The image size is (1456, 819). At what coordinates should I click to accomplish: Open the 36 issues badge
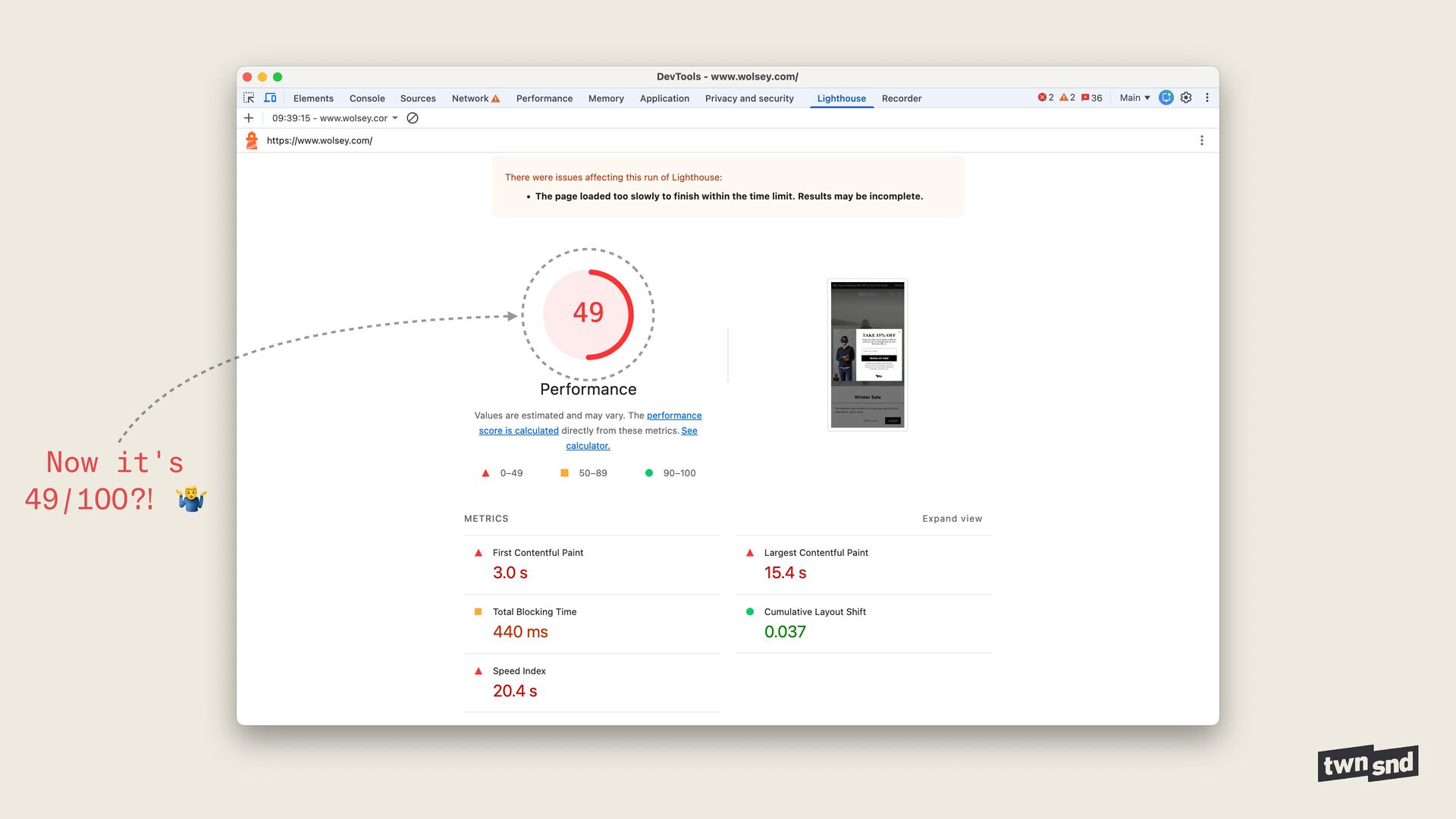(1092, 98)
